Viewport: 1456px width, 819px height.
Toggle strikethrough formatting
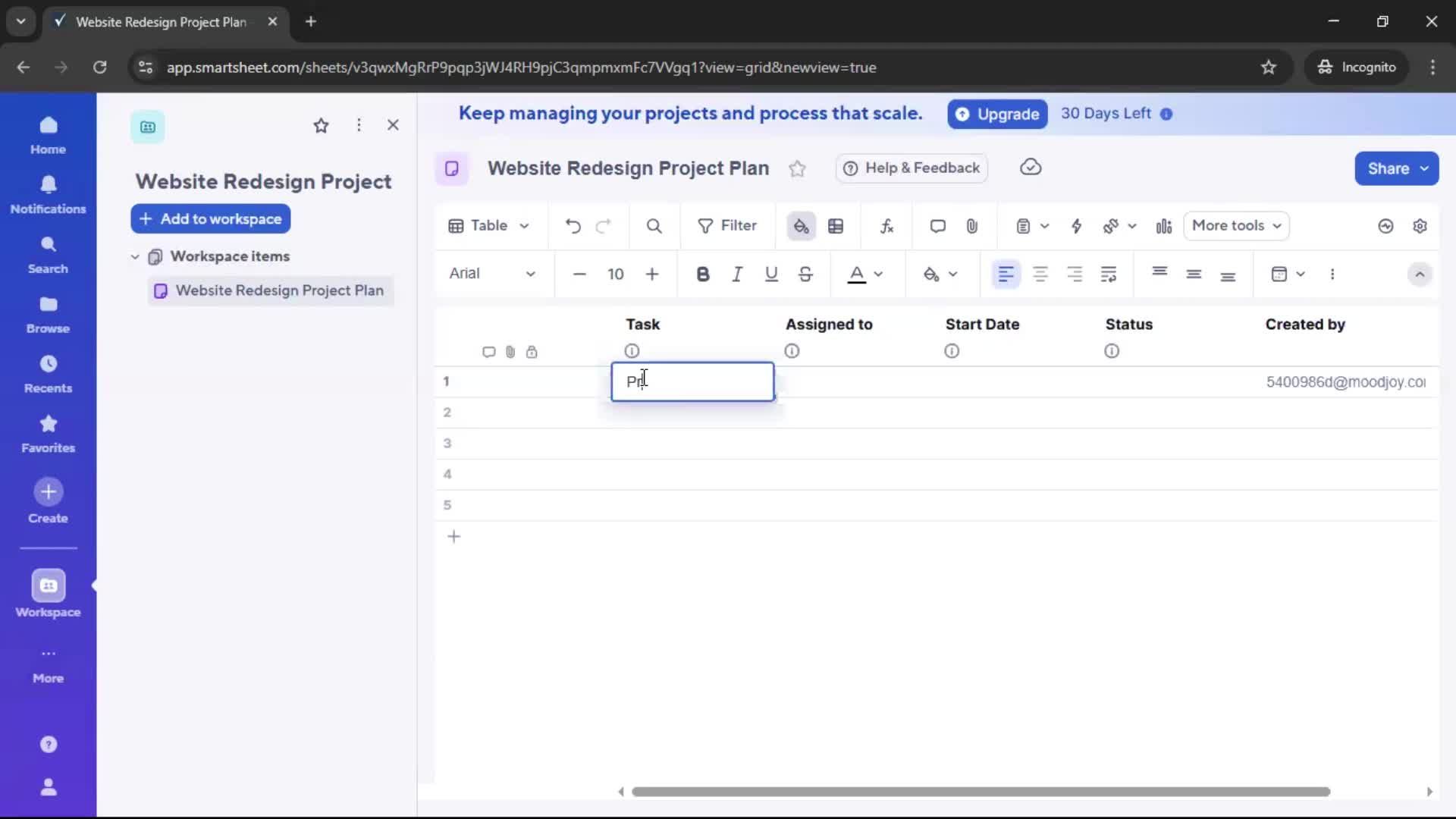tap(805, 275)
